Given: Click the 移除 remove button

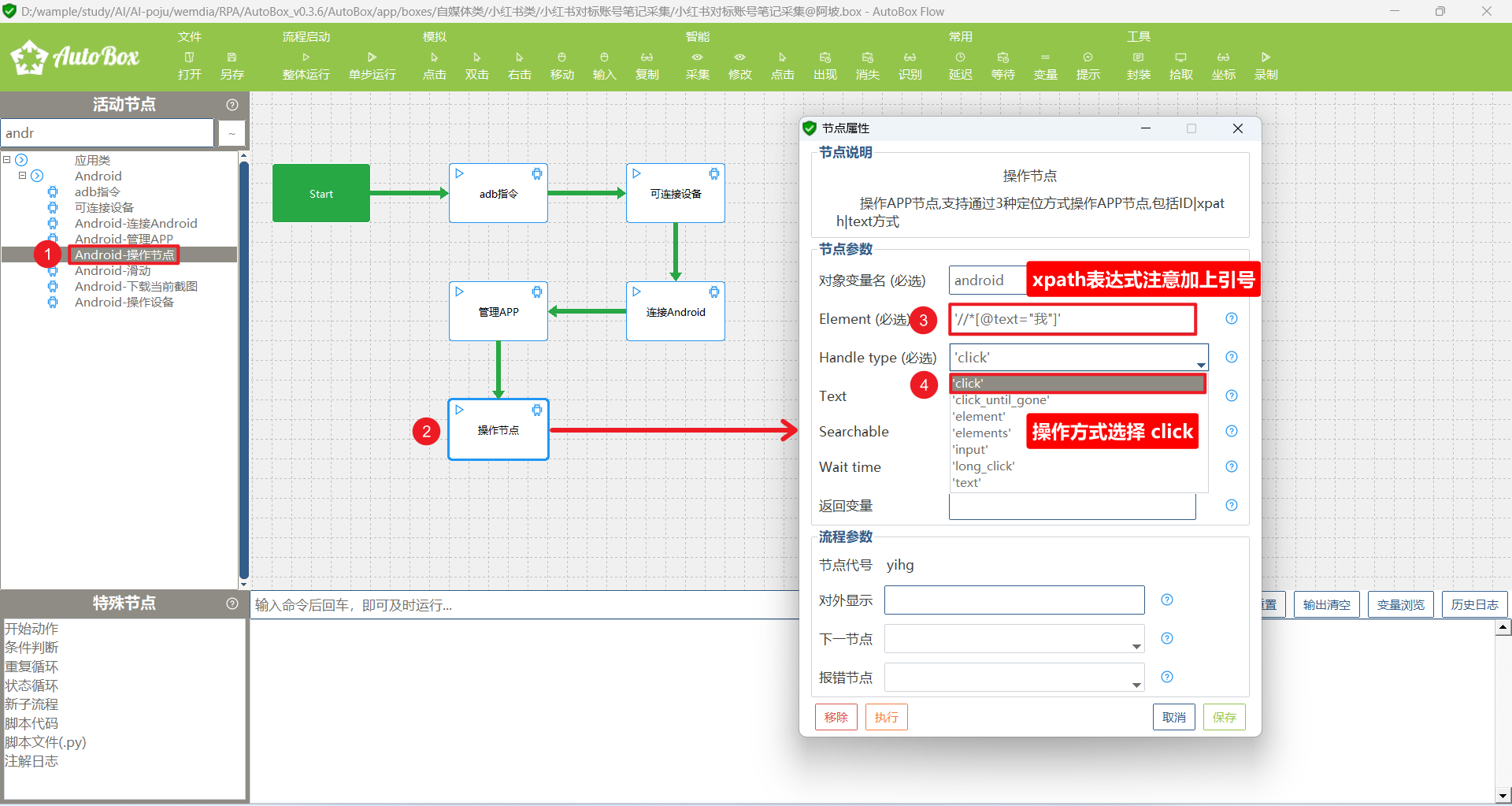Looking at the screenshot, I should click(836, 717).
